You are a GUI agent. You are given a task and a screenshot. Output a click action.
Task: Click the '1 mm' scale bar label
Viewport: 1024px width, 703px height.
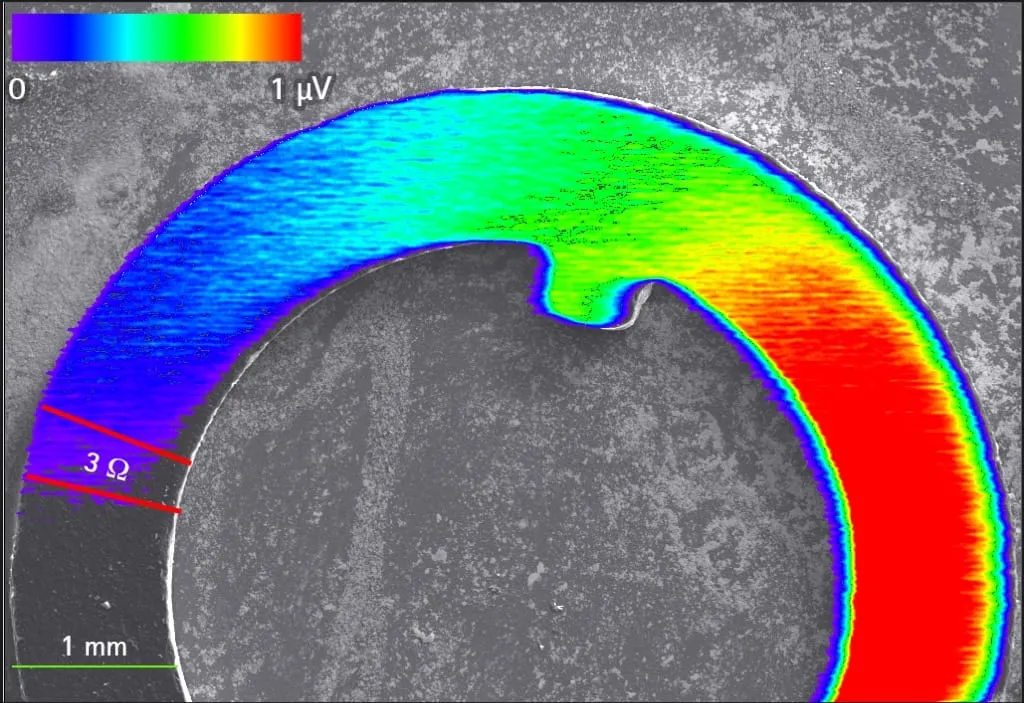[x=95, y=647]
